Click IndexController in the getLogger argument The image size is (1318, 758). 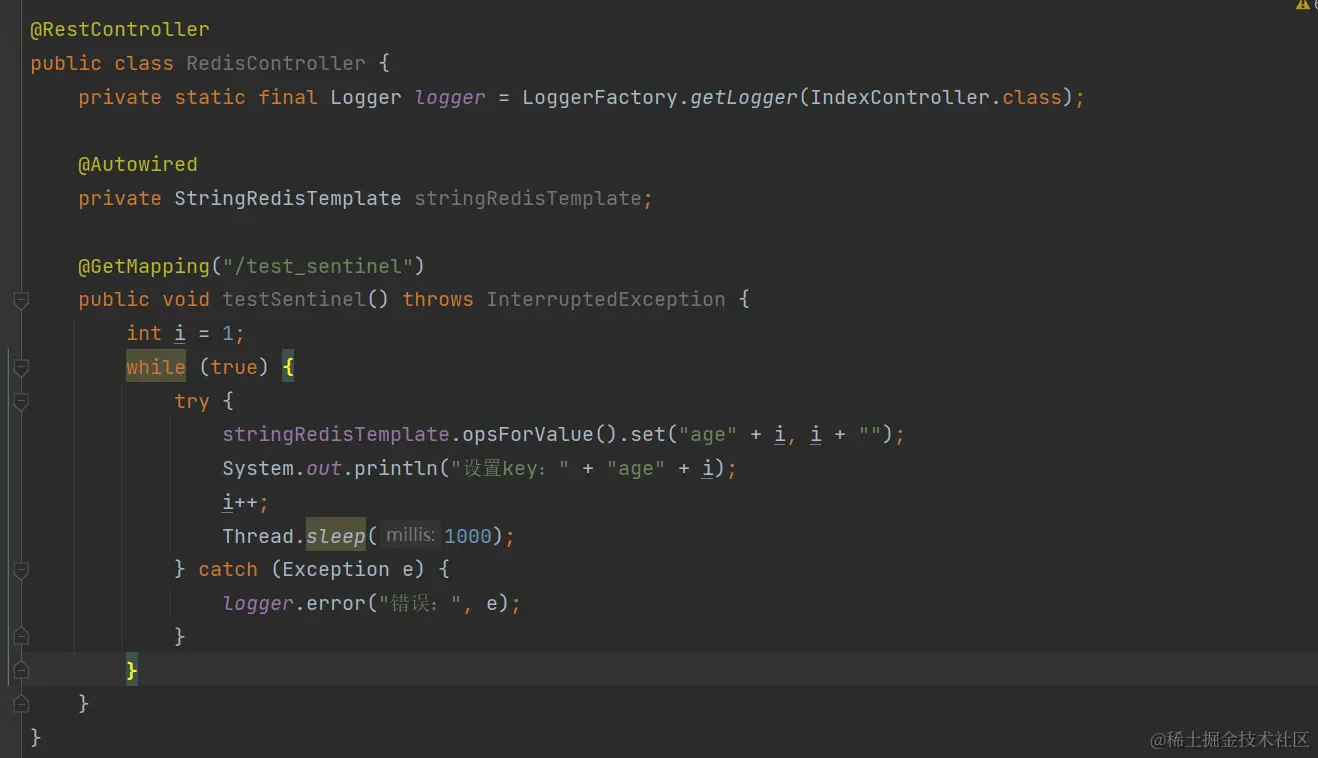pyautogui.click(x=900, y=97)
